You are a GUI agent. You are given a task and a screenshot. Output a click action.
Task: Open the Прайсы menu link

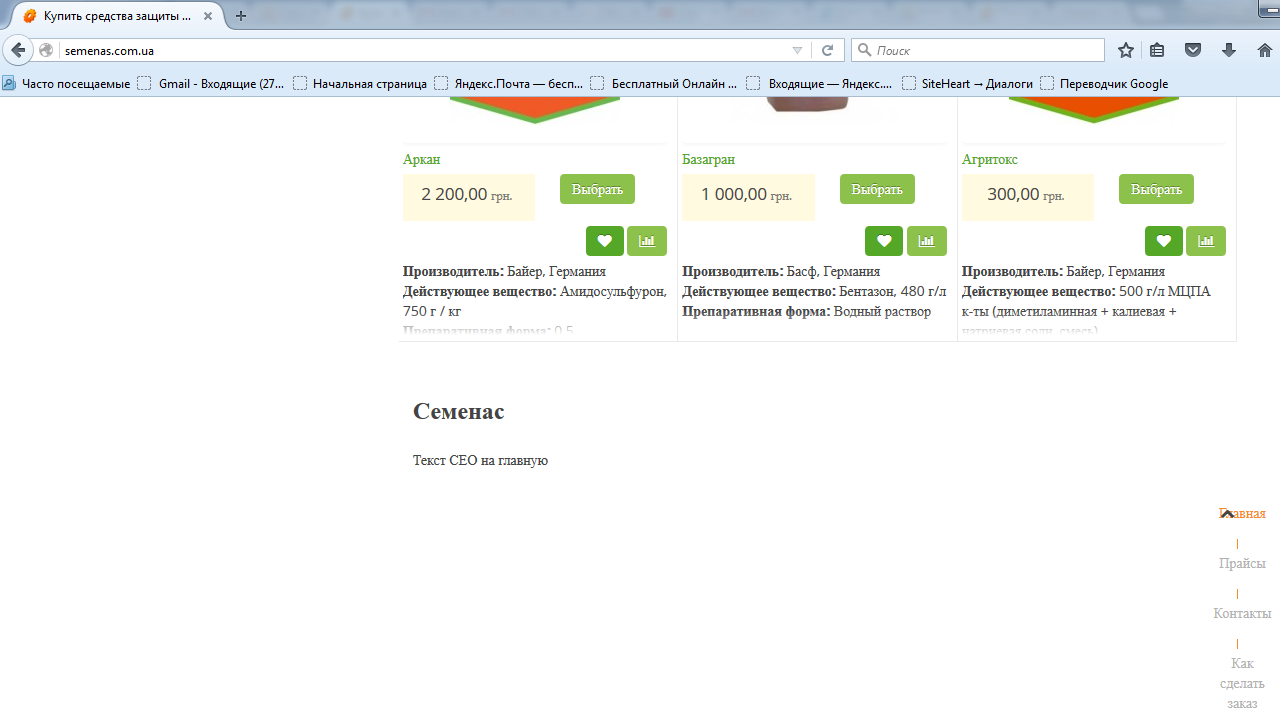[1242, 563]
